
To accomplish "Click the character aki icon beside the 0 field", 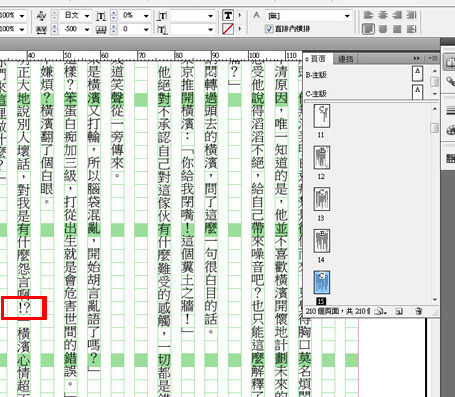I will (x=101, y=30).
